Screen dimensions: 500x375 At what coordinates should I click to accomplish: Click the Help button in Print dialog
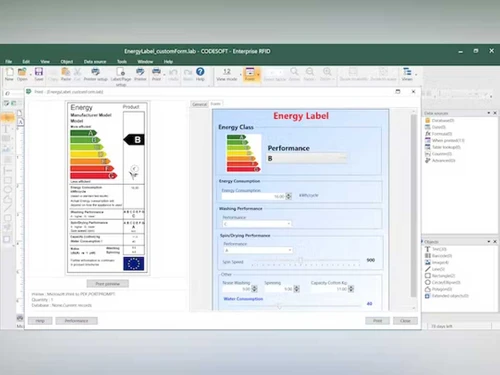(40, 321)
